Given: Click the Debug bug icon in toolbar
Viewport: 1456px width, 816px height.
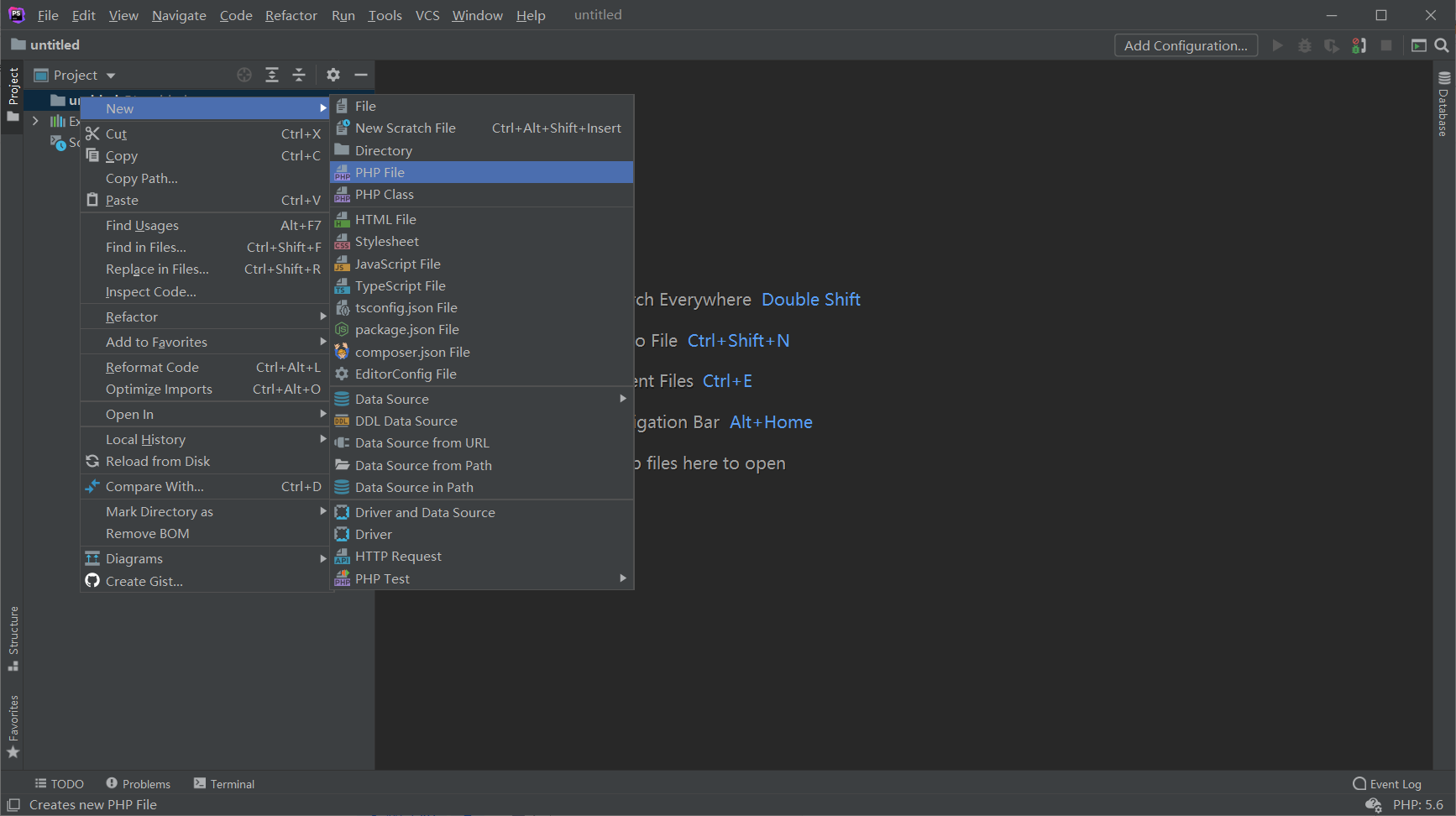Looking at the screenshot, I should click(x=1305, y=45).
